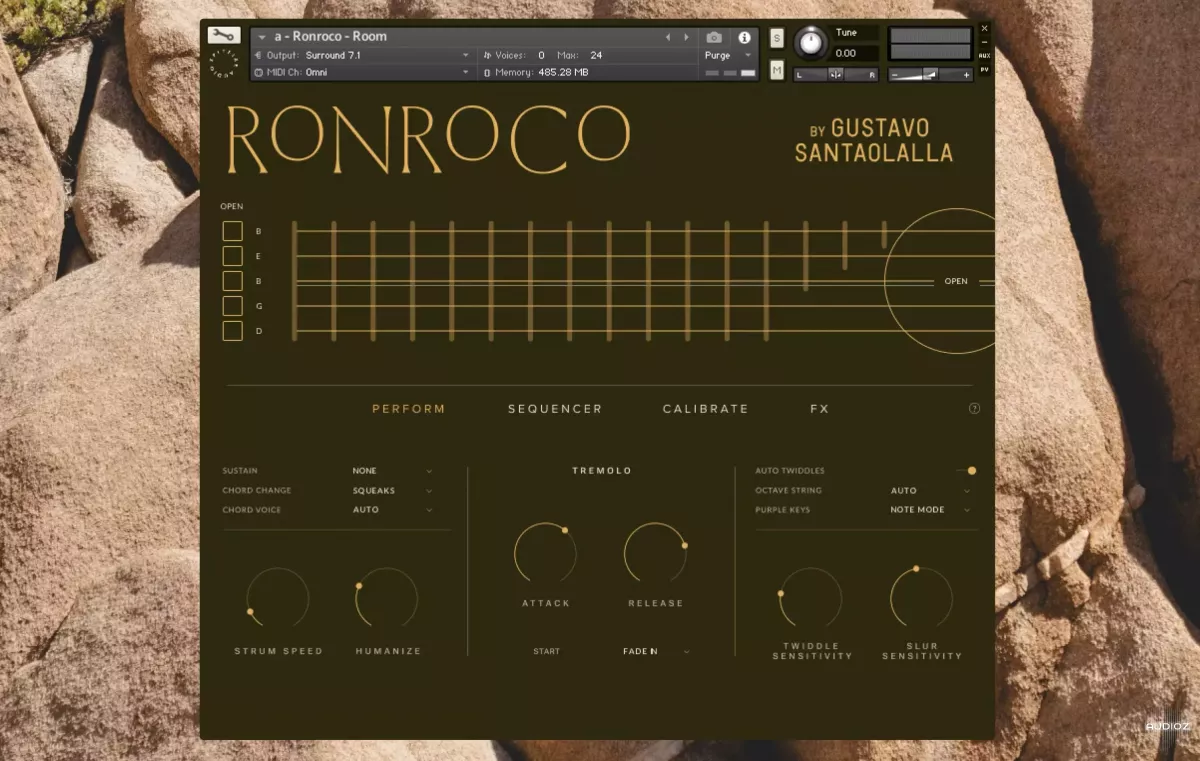Click the Tremolo Release knob
This screenshot has width=1200, height=761.
(x=656, y=553)
